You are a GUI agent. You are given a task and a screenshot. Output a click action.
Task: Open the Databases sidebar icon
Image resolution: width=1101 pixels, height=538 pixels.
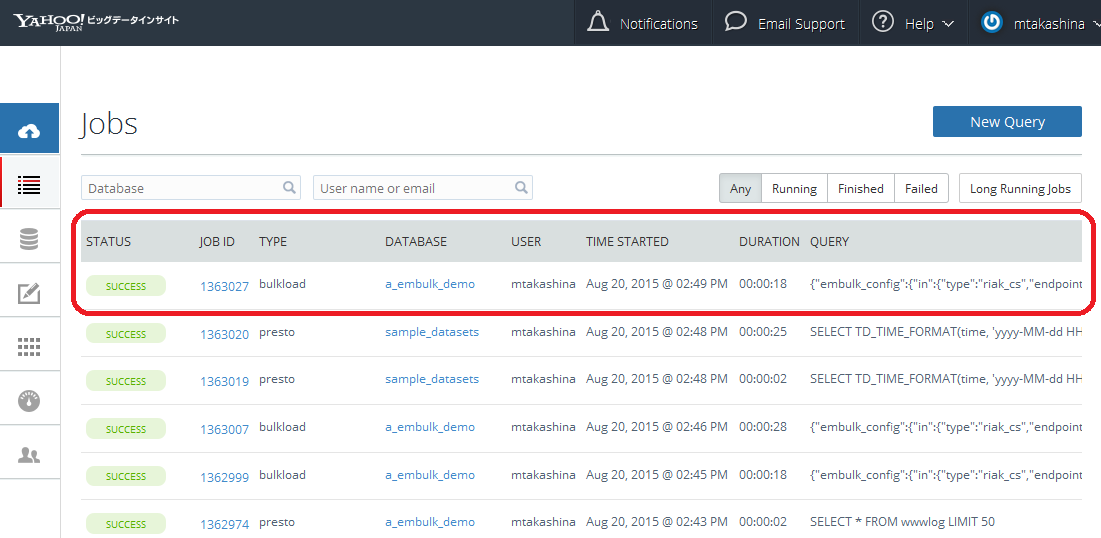coord(29,240)
